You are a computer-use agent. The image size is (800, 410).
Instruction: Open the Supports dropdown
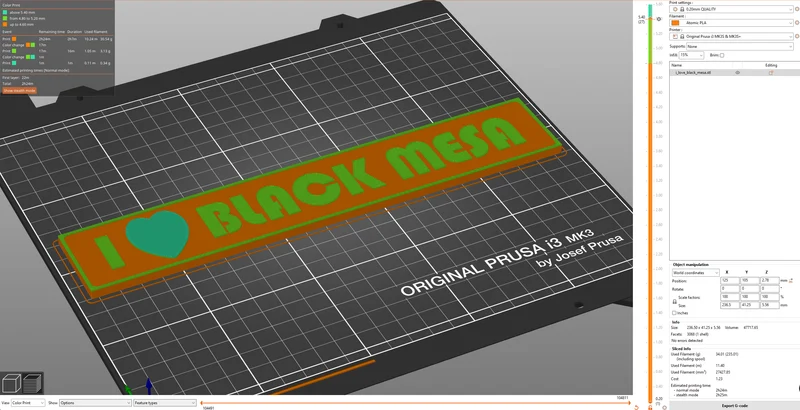pyautogui.click(x=739, y=46)
